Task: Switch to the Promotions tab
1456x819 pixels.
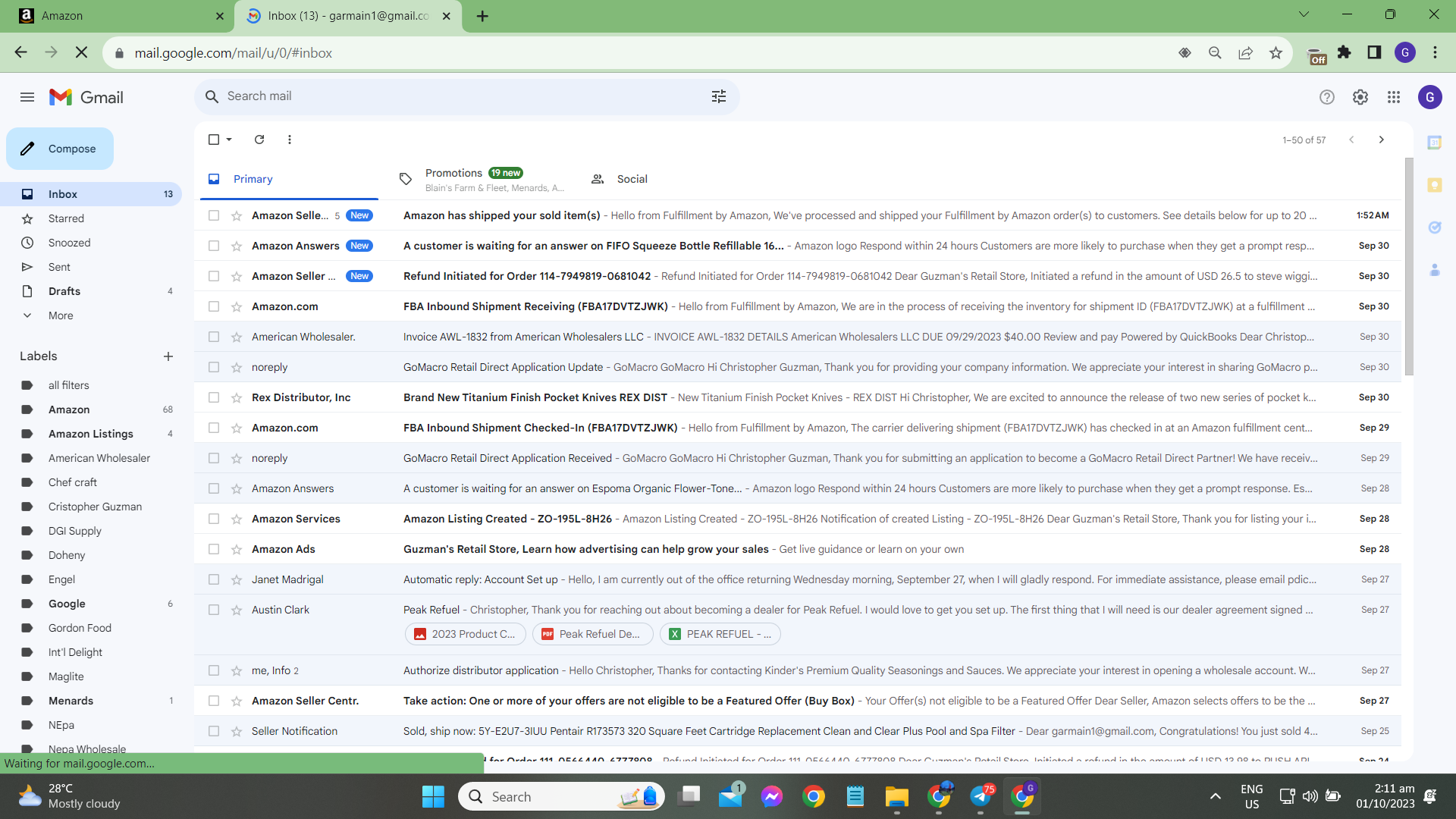Action: pyautogui.click(x=482, y=179)
